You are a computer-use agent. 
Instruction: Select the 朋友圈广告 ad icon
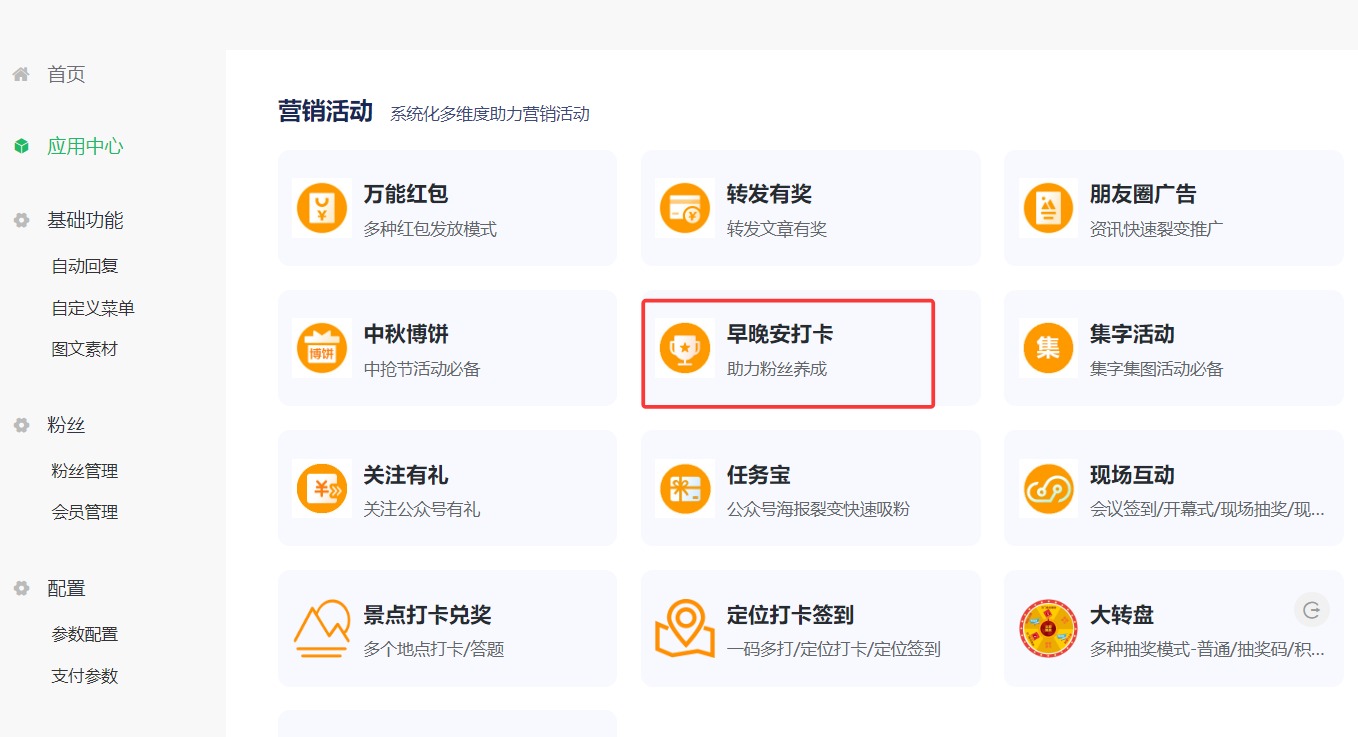[1047, 208]
